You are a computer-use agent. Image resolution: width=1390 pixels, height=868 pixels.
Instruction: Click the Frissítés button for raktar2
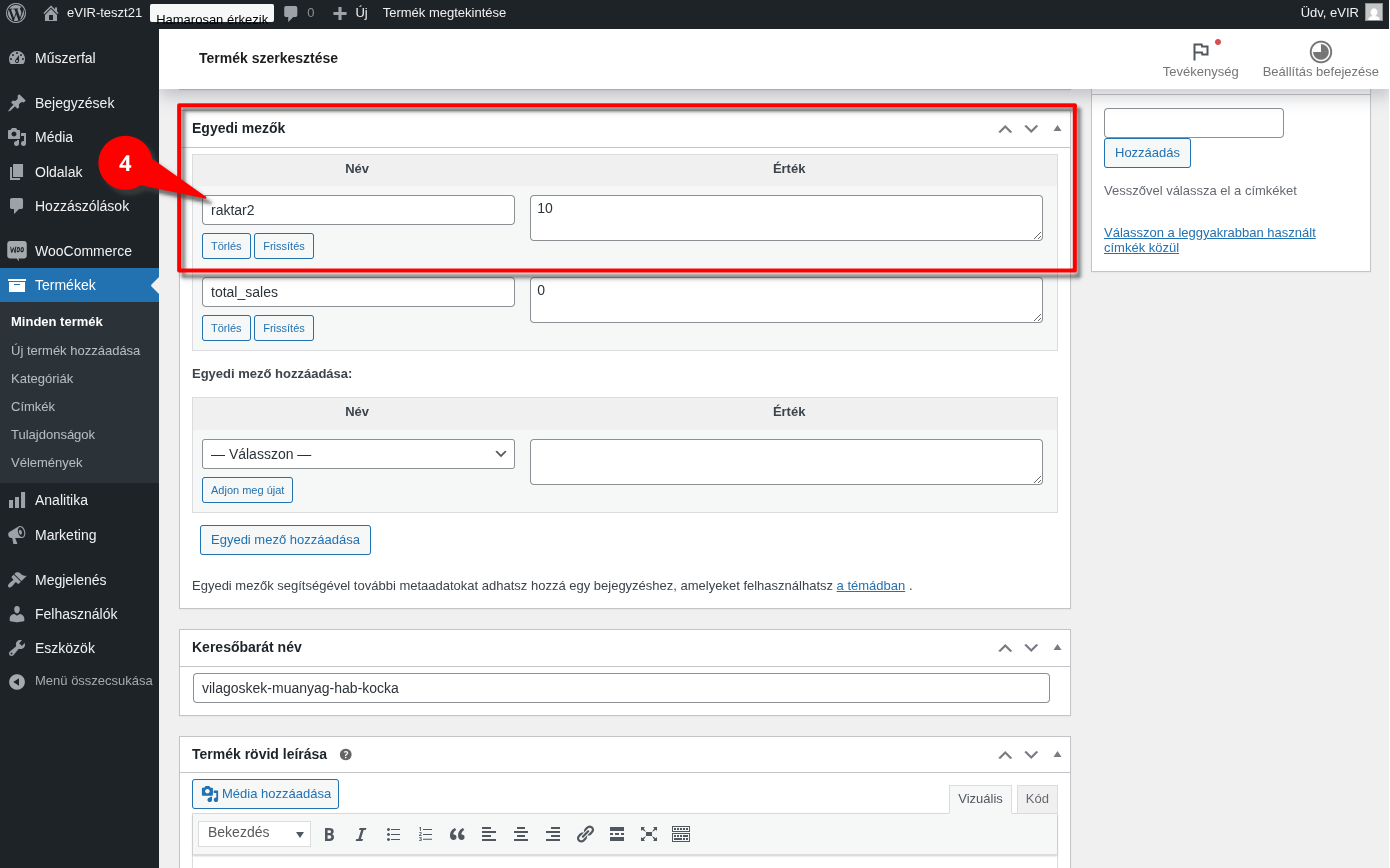coord(284,246)
